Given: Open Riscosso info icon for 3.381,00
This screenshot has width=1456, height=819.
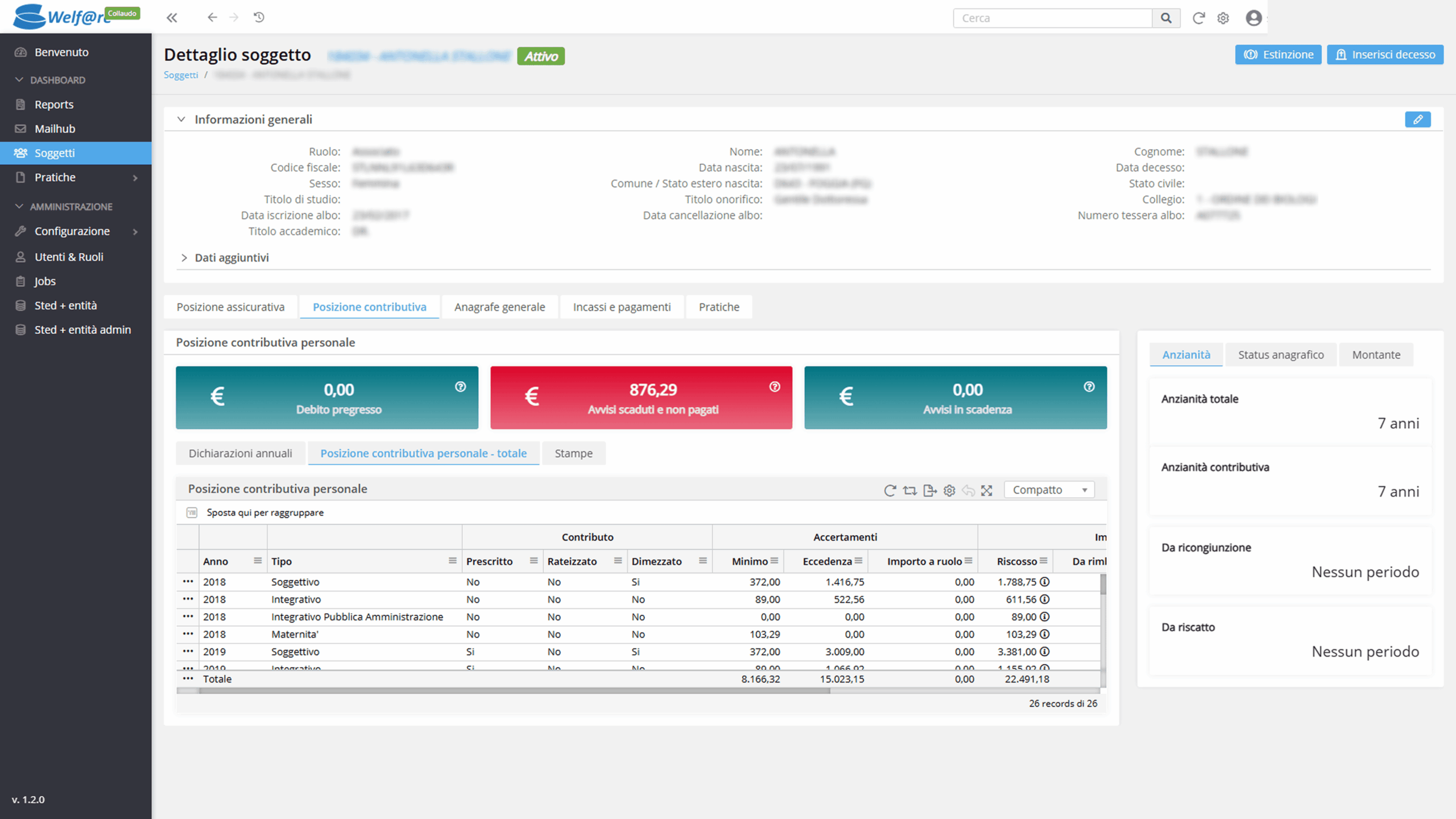Looking at the screenshot, I should click(x=1045, y=652).
